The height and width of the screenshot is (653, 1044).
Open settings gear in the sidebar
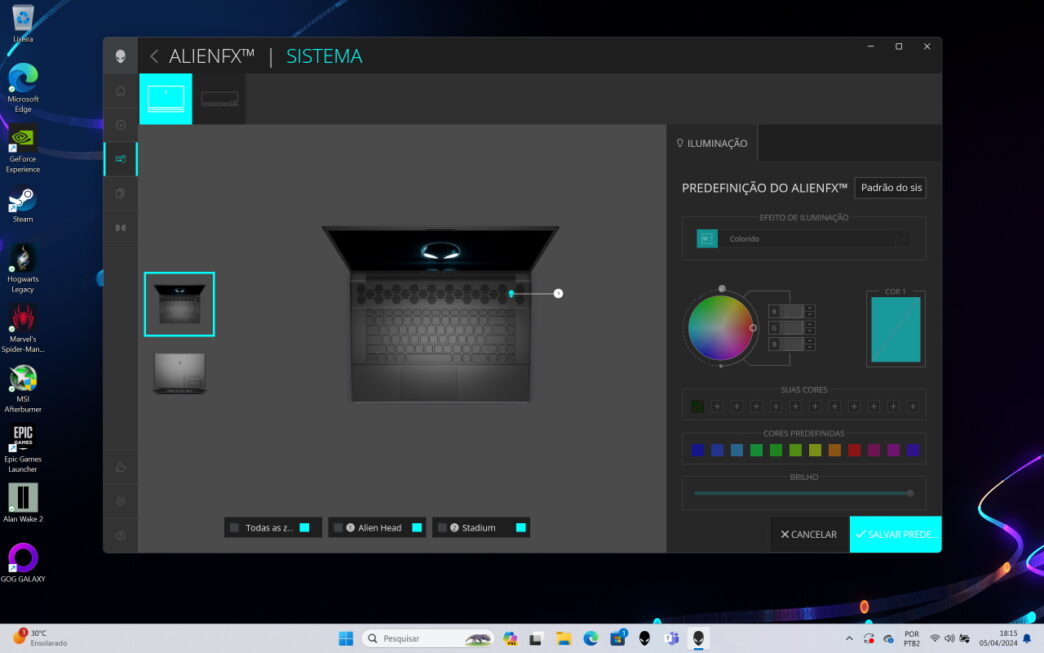click(121, 501)
